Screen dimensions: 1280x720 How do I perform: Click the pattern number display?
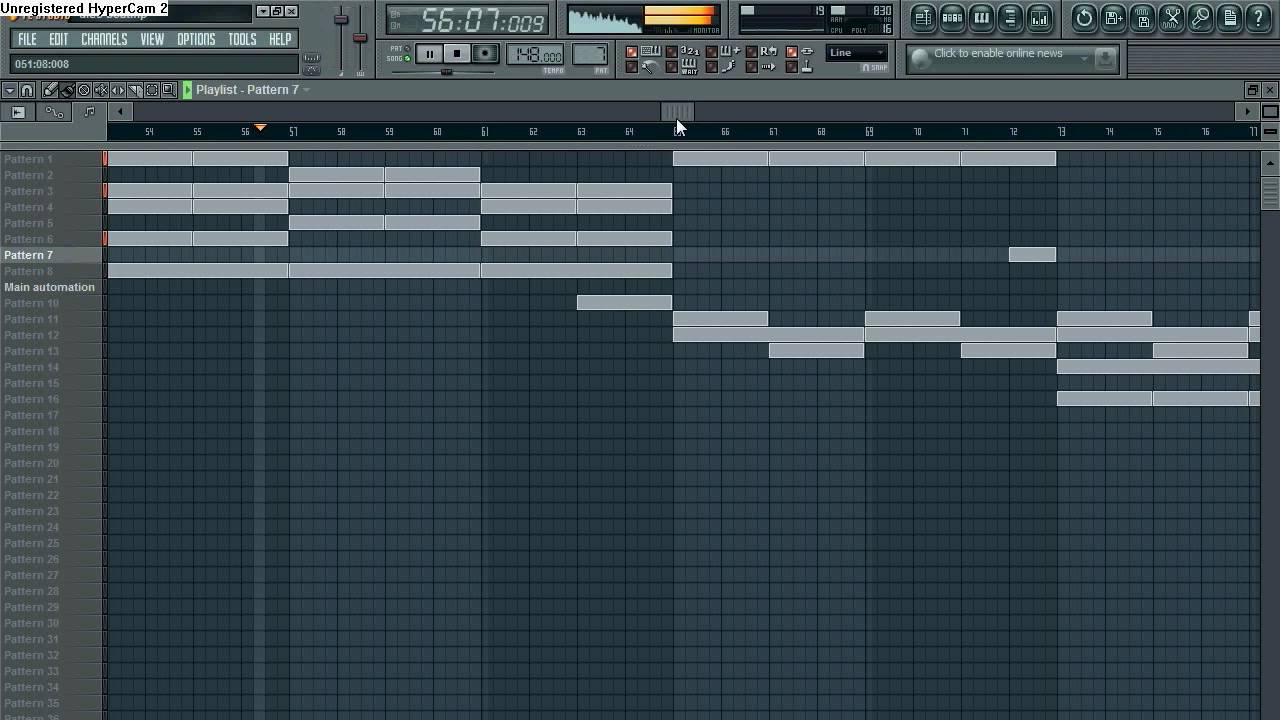point(590,55)
